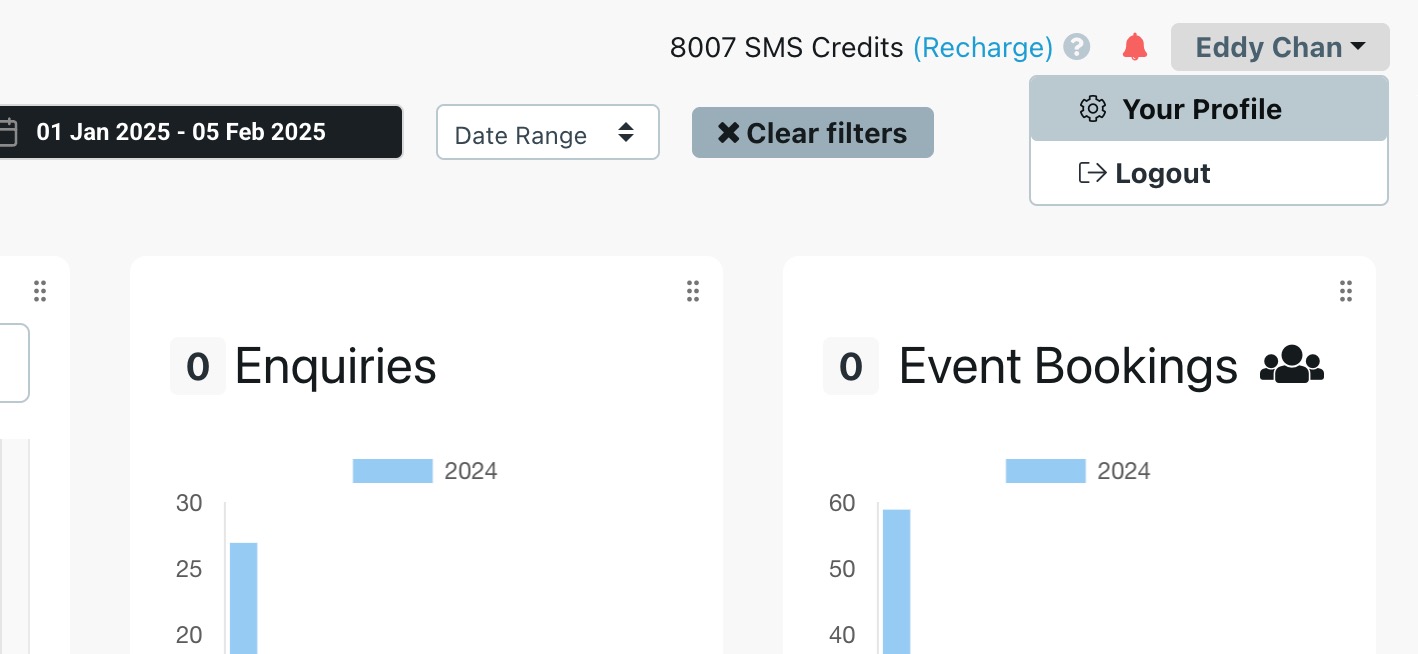Open the 01 Jan 2025 - 05 Feb 2025 picker
Viewport: 1418px width, 654px height.
[x=200, y=132]
